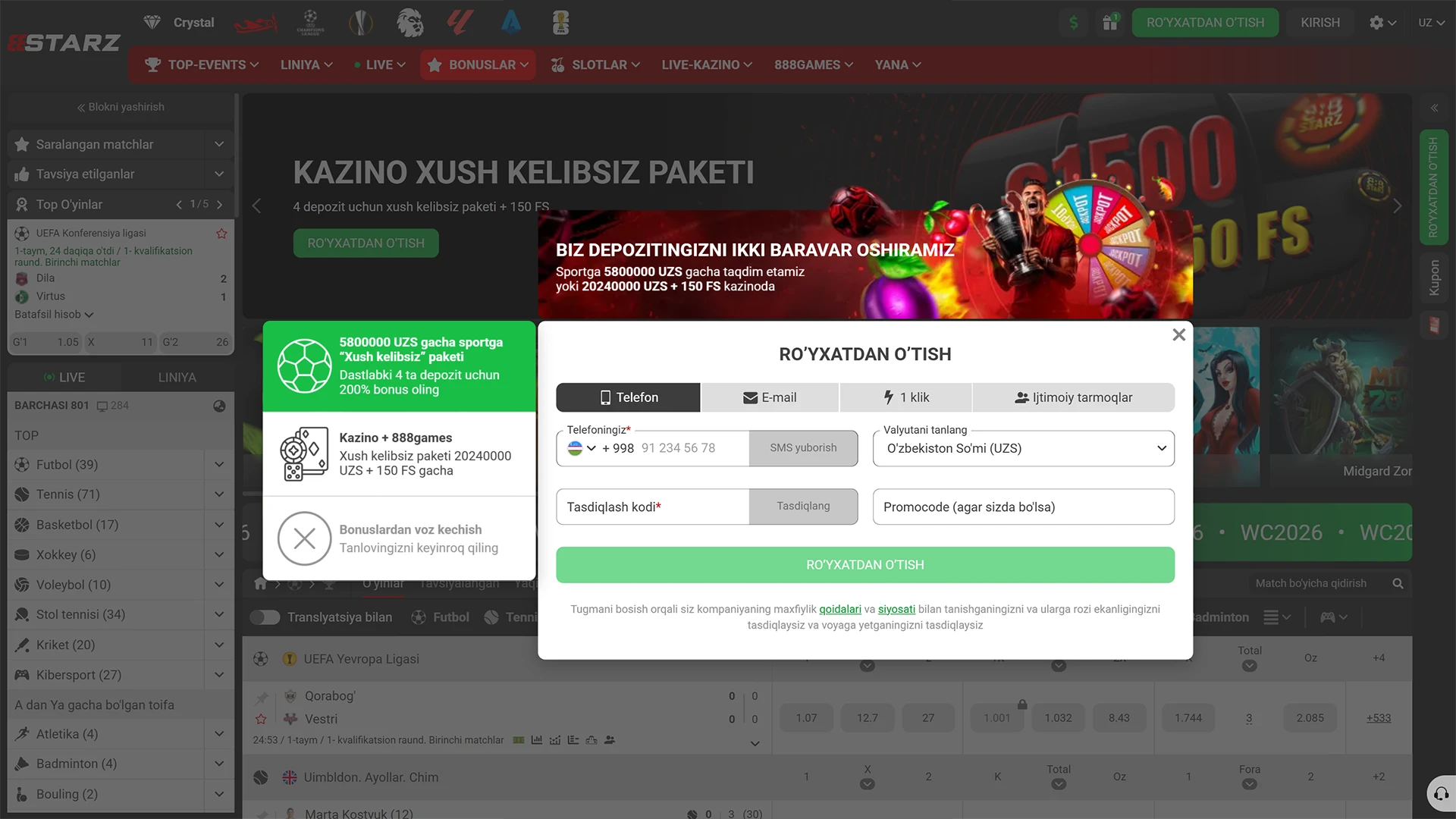Expand Batafsil hisob details

click(x=54, y=315)
